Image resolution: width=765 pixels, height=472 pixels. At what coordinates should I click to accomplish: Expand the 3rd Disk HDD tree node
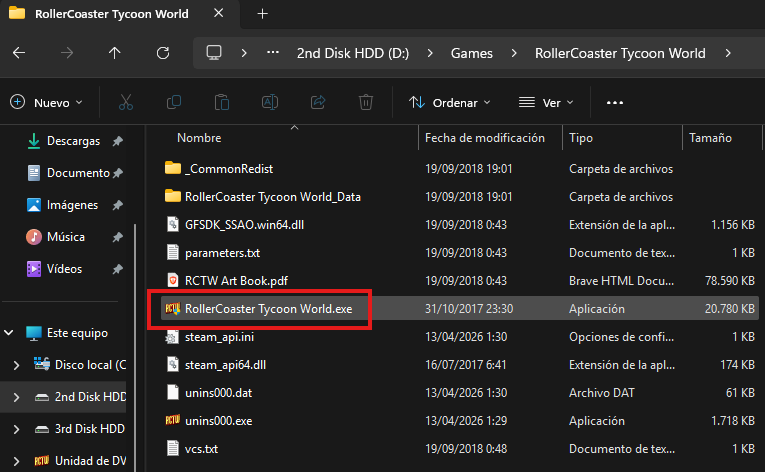16,429
